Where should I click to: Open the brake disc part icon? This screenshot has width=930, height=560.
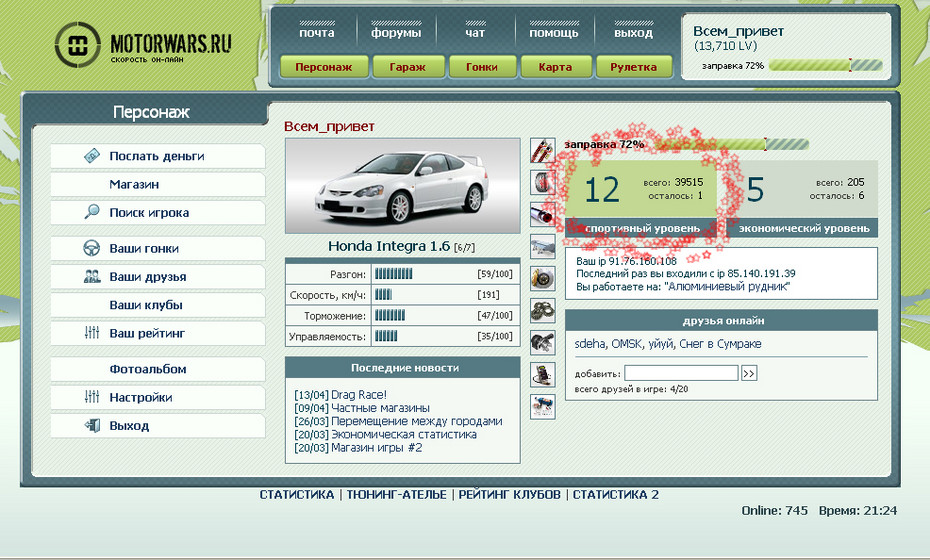point(543,279)
